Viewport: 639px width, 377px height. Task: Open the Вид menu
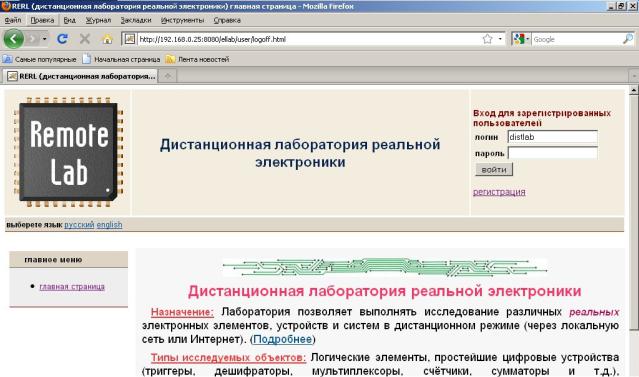point(70,20)
